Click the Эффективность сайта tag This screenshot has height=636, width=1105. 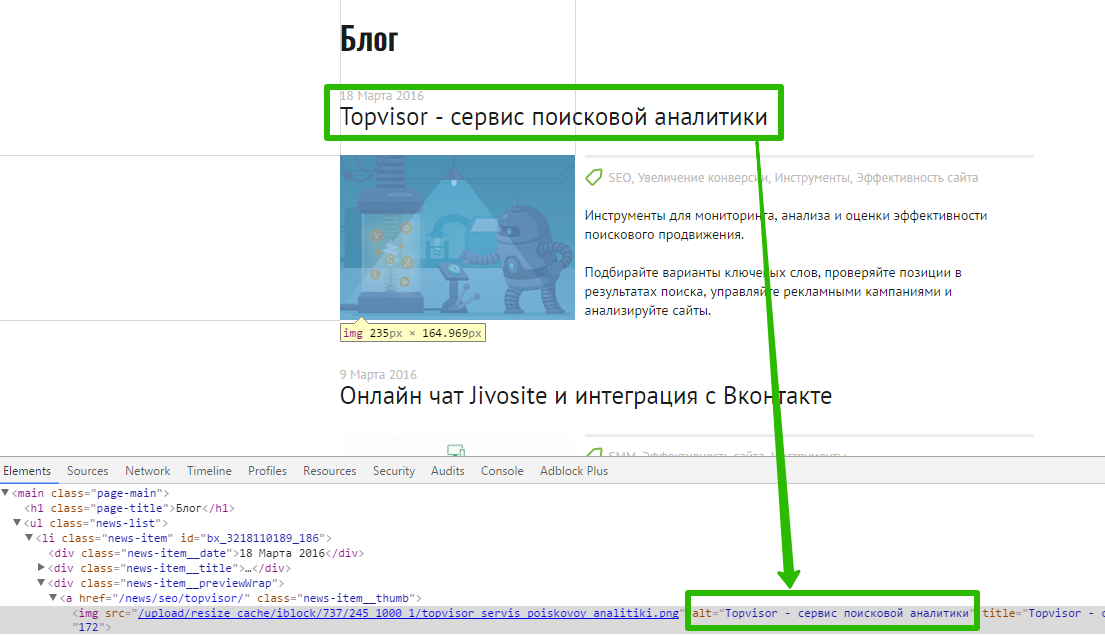[917, 178]
